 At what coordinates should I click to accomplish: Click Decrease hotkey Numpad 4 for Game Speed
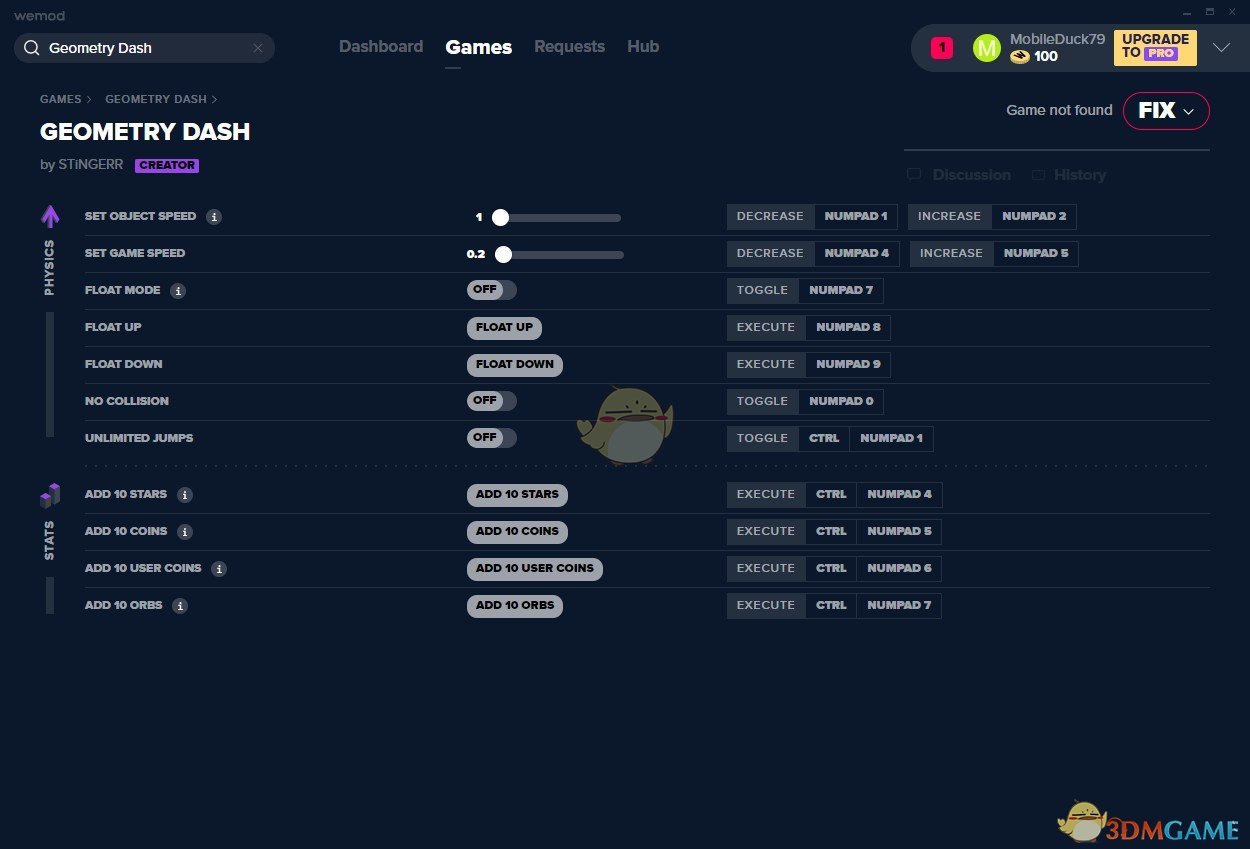(813, 254)
